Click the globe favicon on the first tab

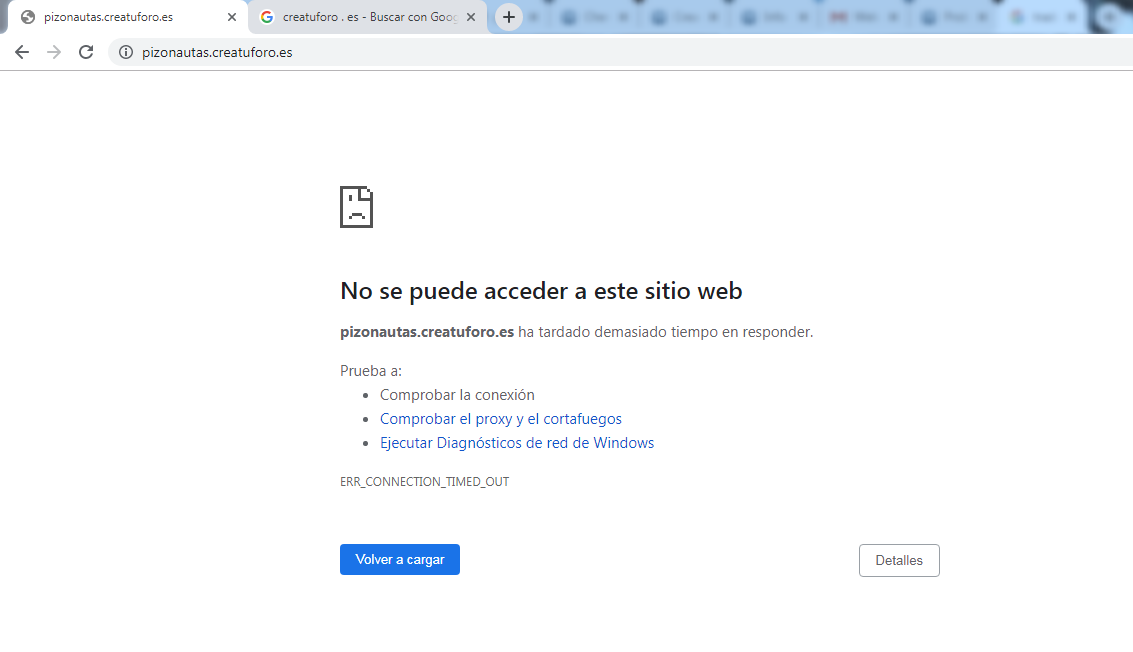(x=28, y=17)
